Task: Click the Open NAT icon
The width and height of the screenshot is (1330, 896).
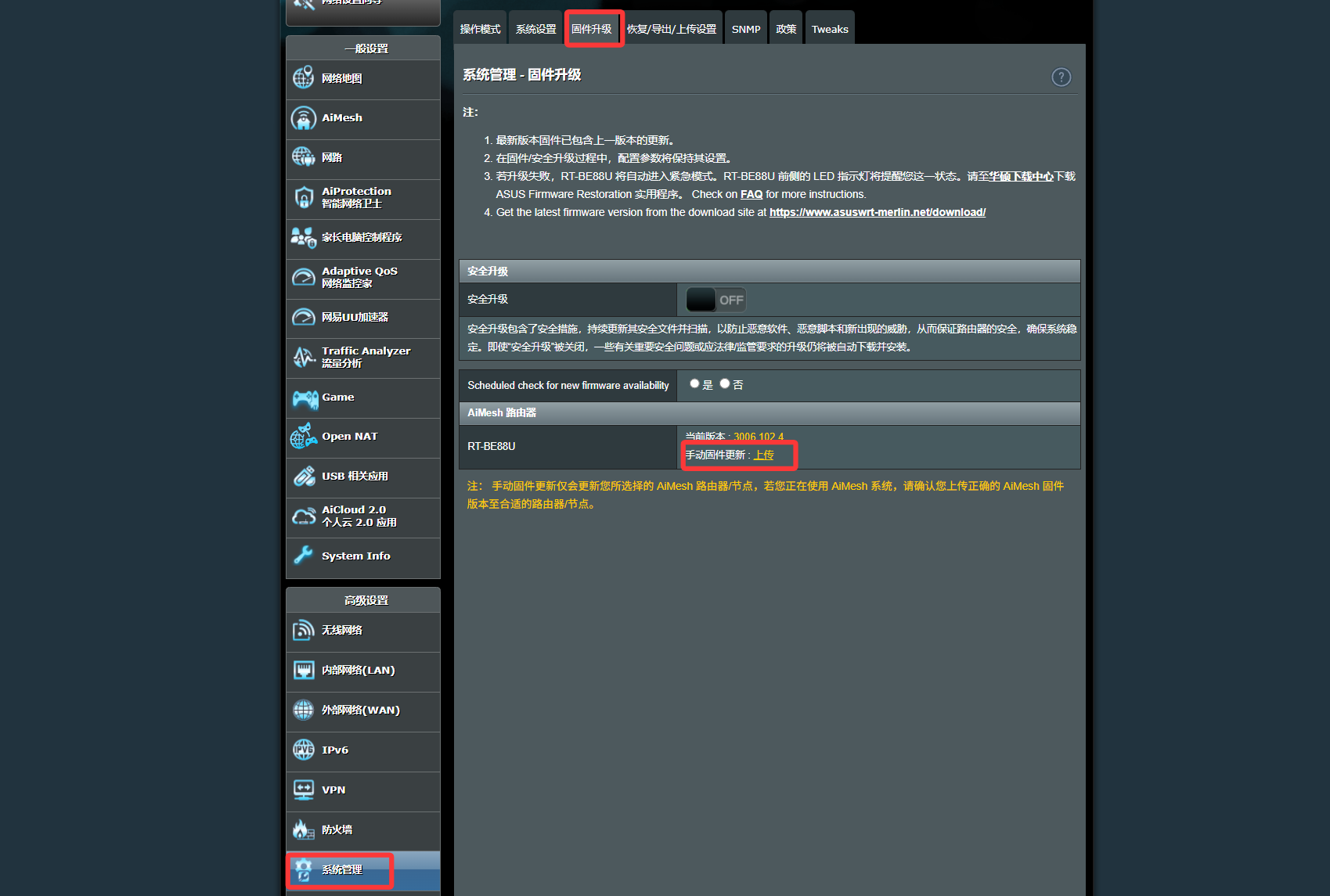Action: pos(304,437)
